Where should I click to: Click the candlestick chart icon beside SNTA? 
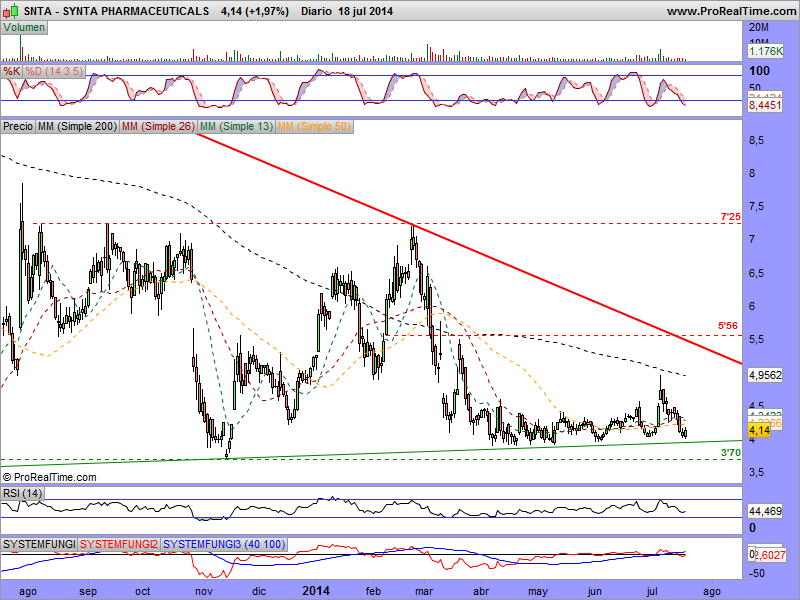(x=12, y=10)
